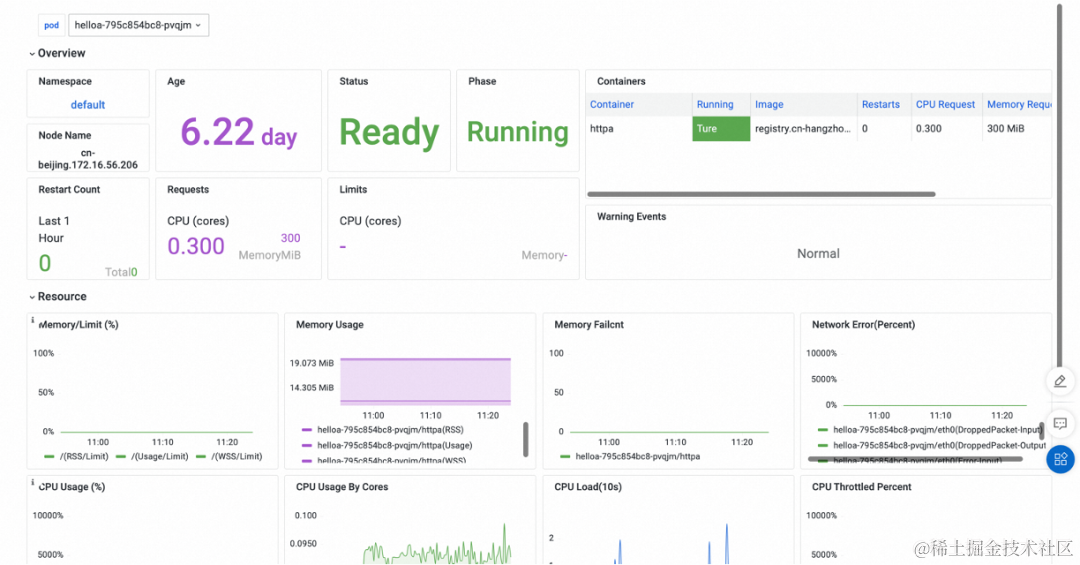The image size is (1080, 565).
Task: Toggle /(RSS/Limit) legend series
Action: (76, 457)
